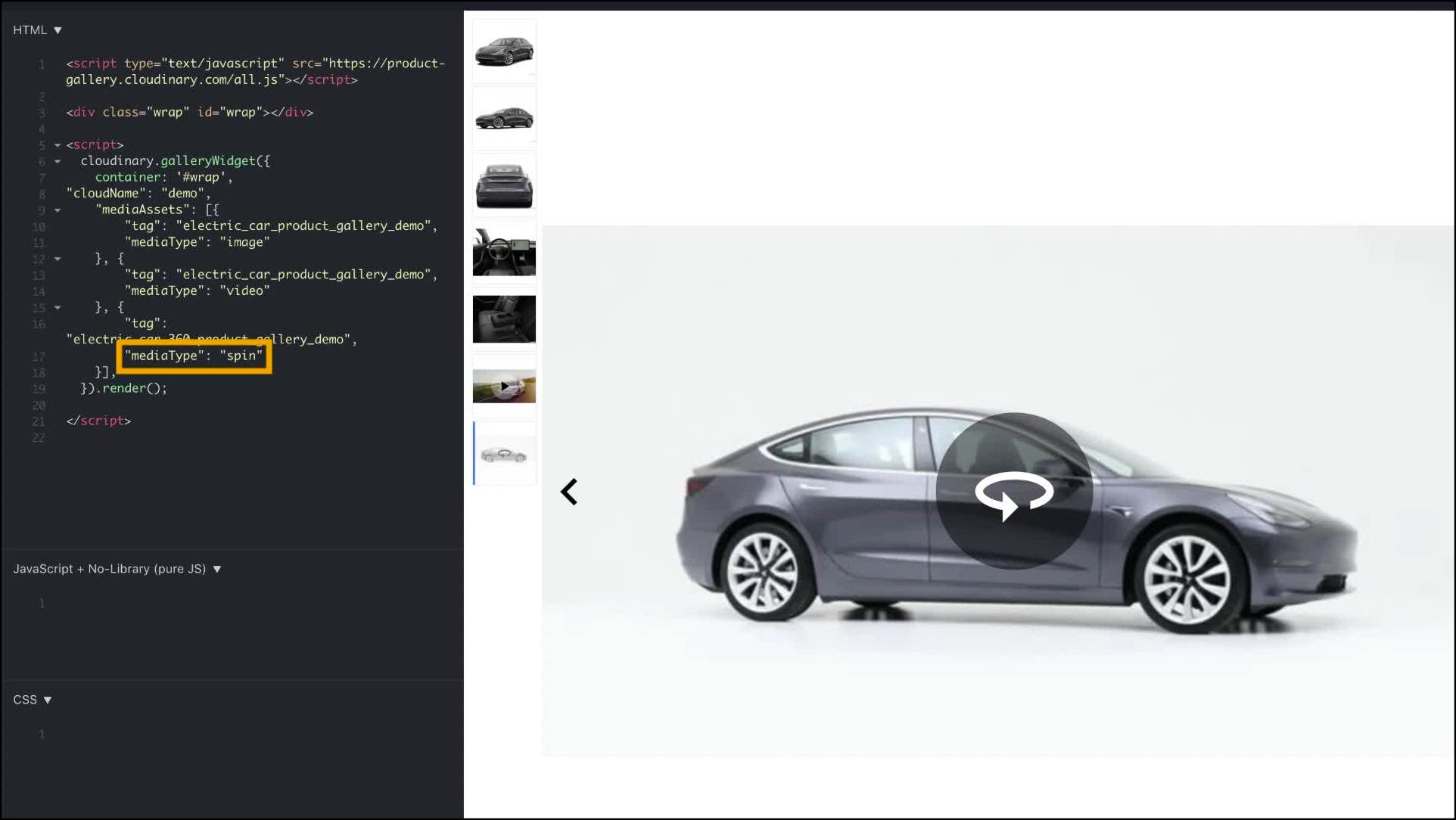Click the 360 spin rotation icon on the car
The width and height of the screenshot is (1456, 820).
click(x=1014, y=492)
